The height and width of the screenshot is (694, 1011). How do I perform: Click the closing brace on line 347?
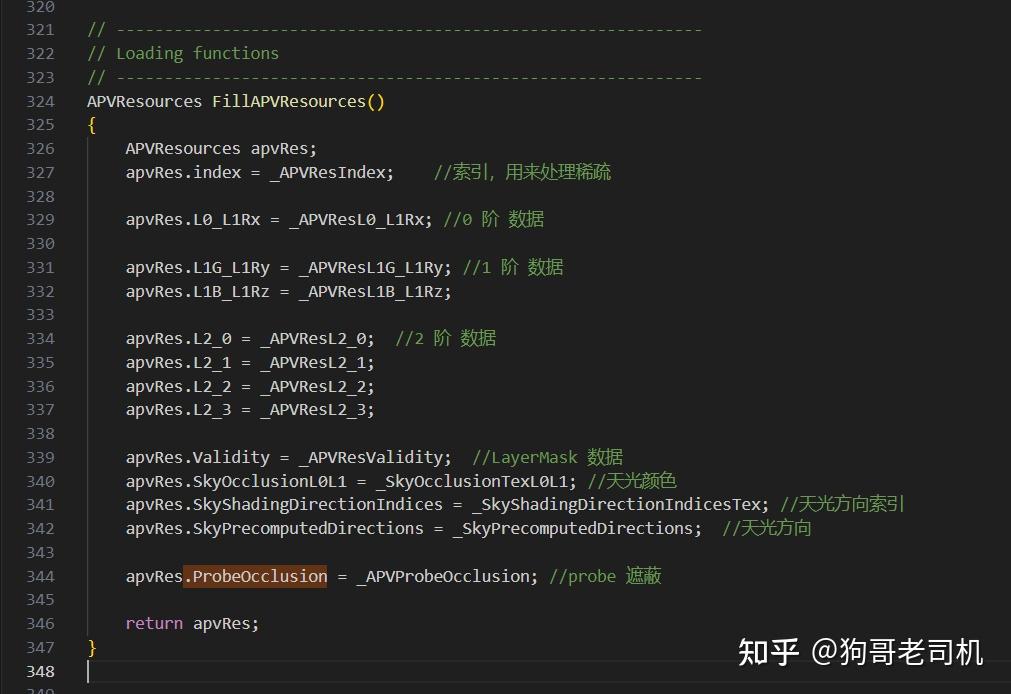[x=90, y=647]
